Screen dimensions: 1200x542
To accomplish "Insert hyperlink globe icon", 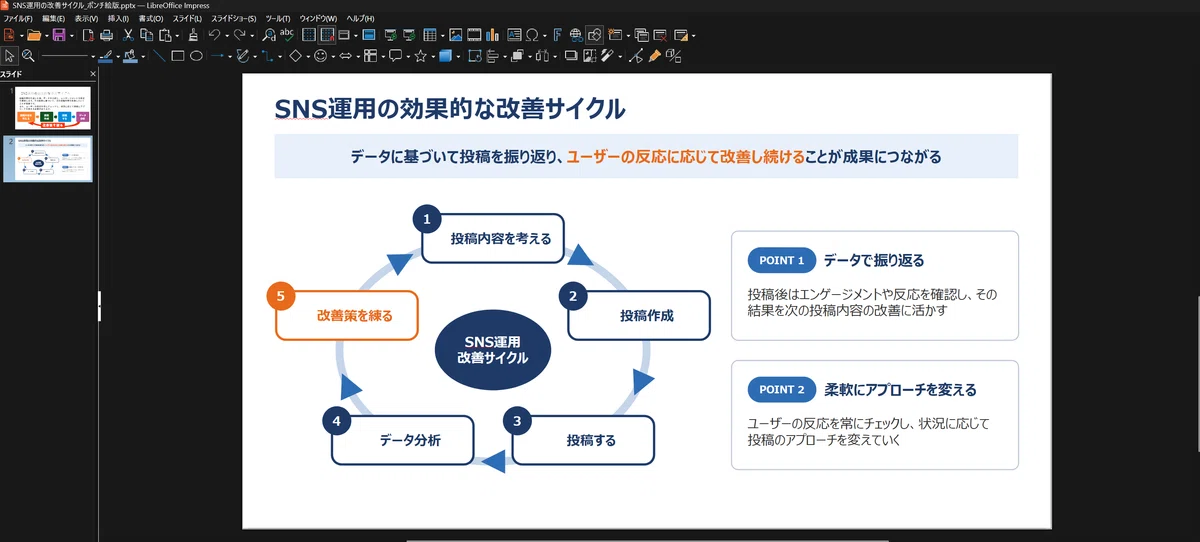I will coord(576,35).
